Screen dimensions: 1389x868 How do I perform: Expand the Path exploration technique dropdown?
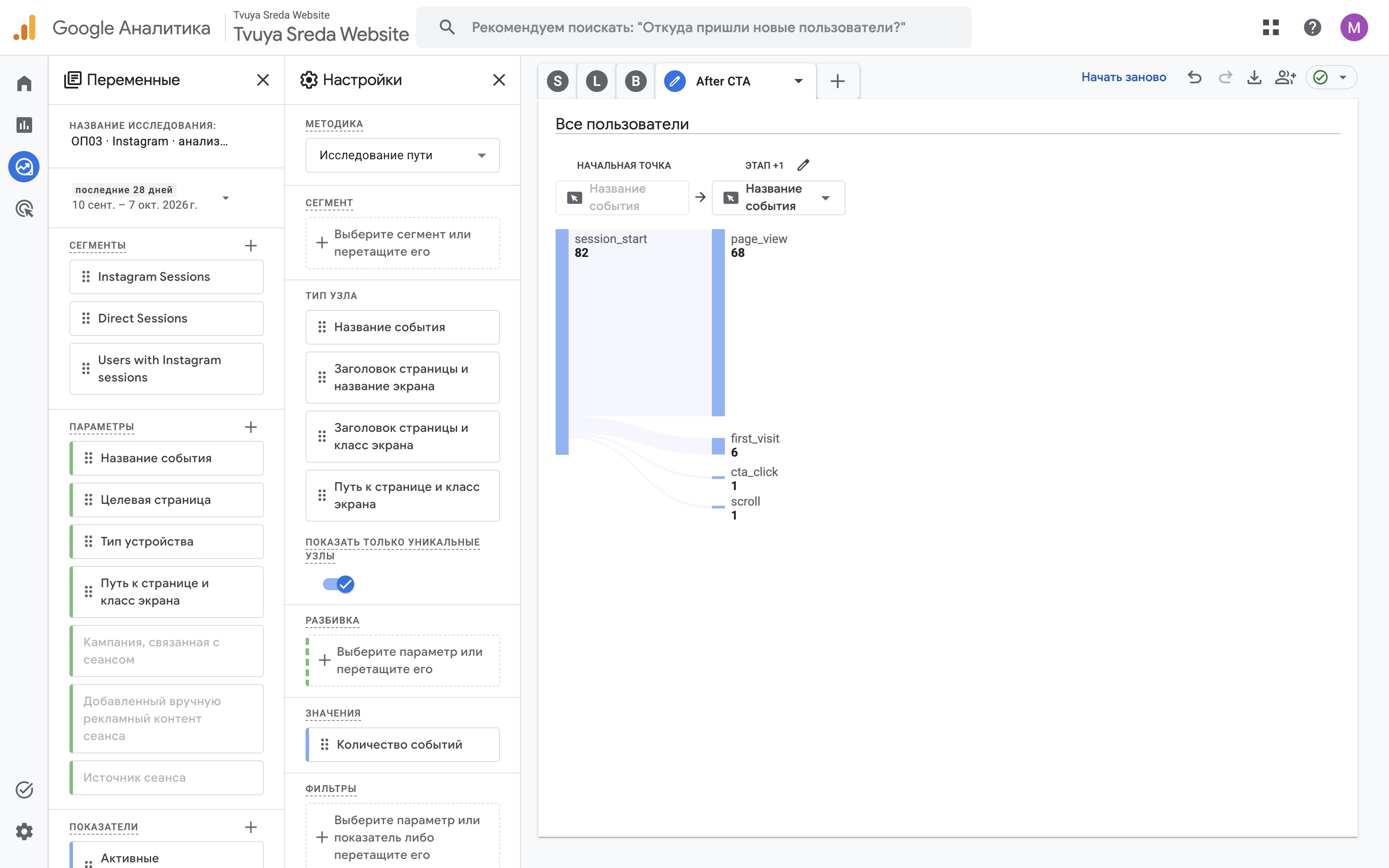pyautogui.click(x=402, y=155)
